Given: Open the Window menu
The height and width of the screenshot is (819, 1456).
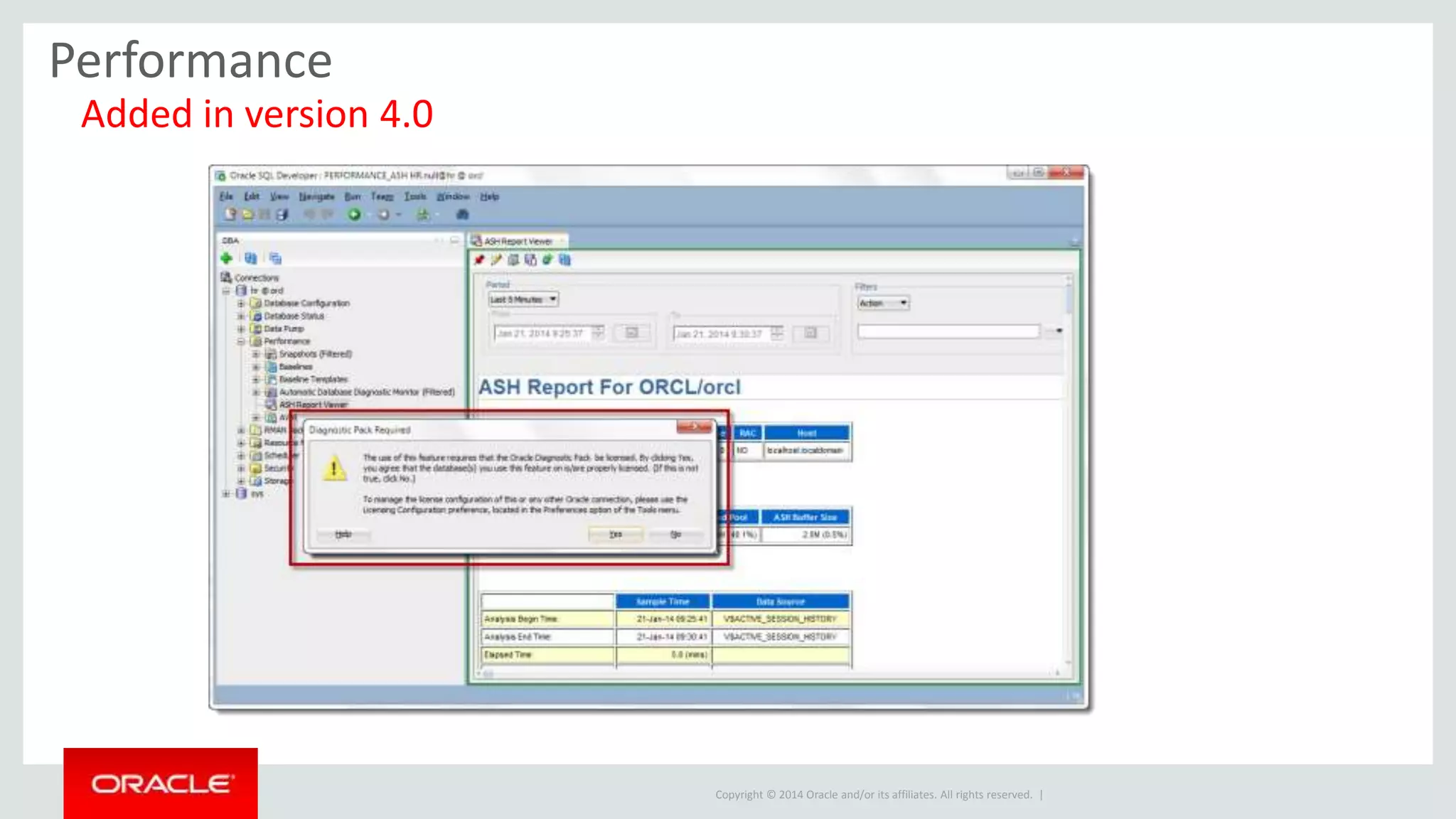Looking at the screenshot, I should click(453, 196).
